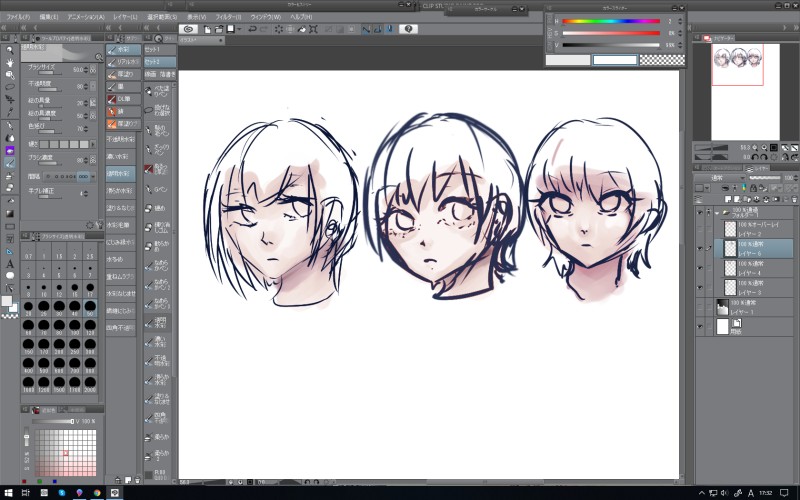Adjust stabilization value stepper
This screenshot has height=500, width=800.
click(x=86, y=194)
